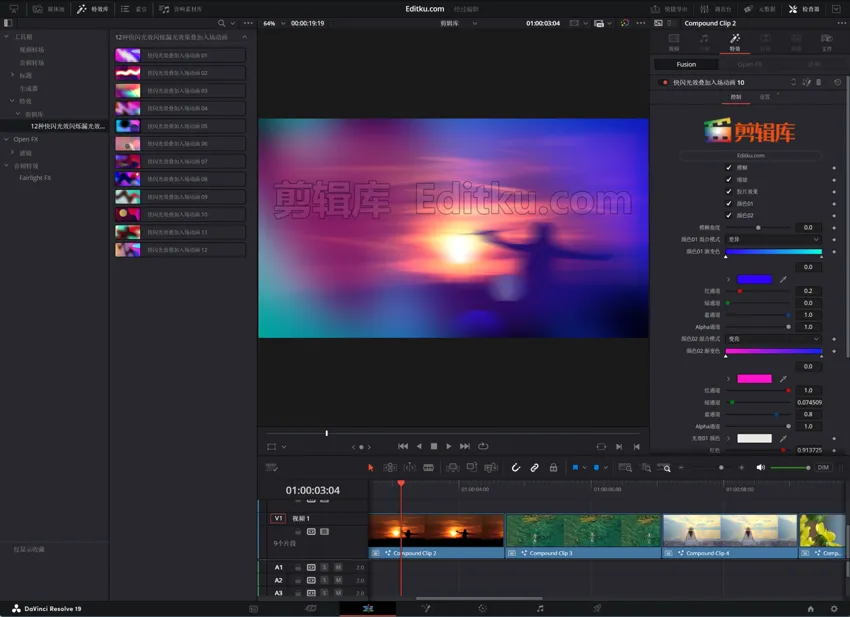Click the Play forward button
This screenshot has height=617, width=850.
tap(449, 446)
